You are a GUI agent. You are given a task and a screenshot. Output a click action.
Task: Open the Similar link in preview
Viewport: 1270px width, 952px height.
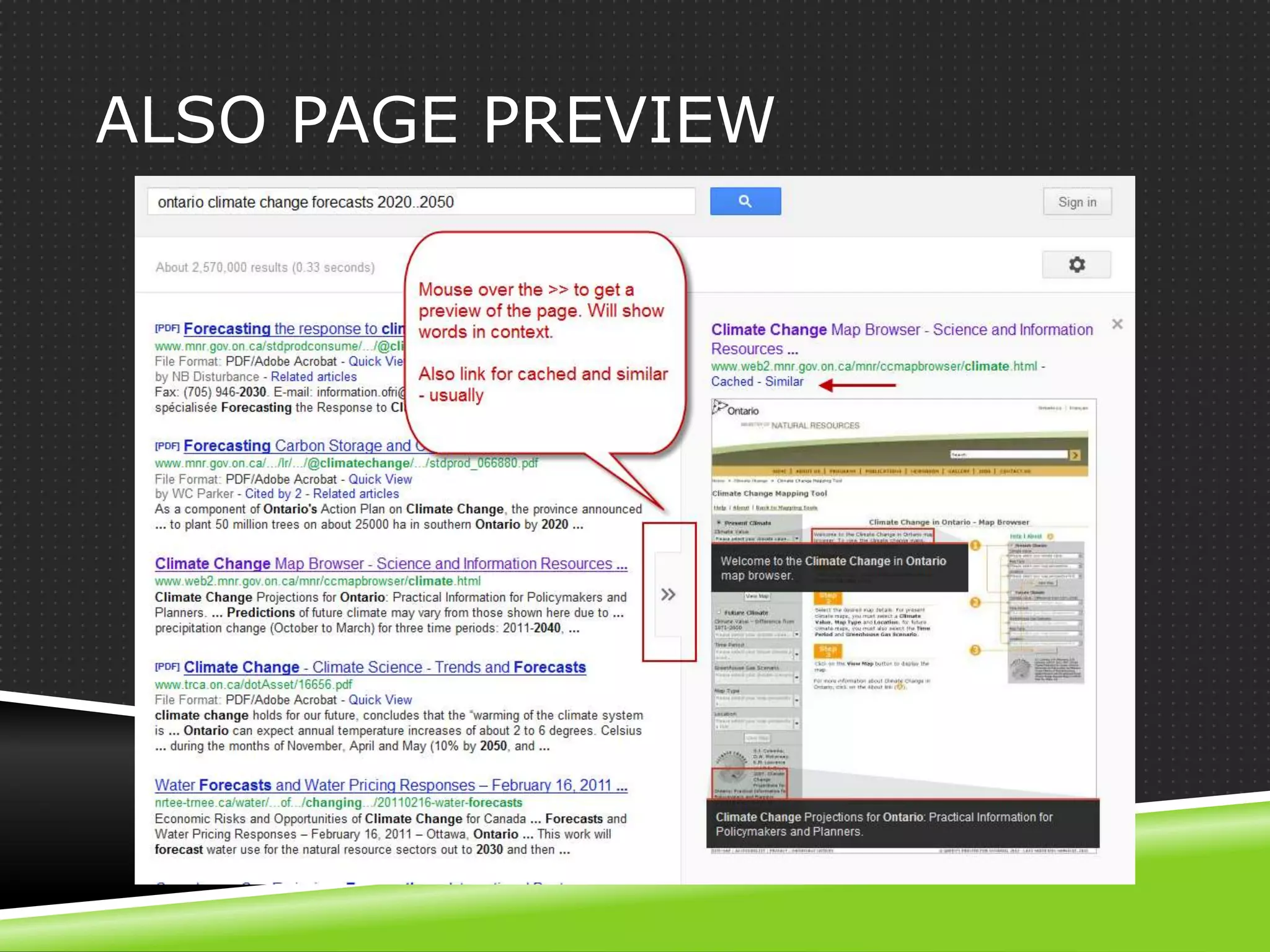784,382
